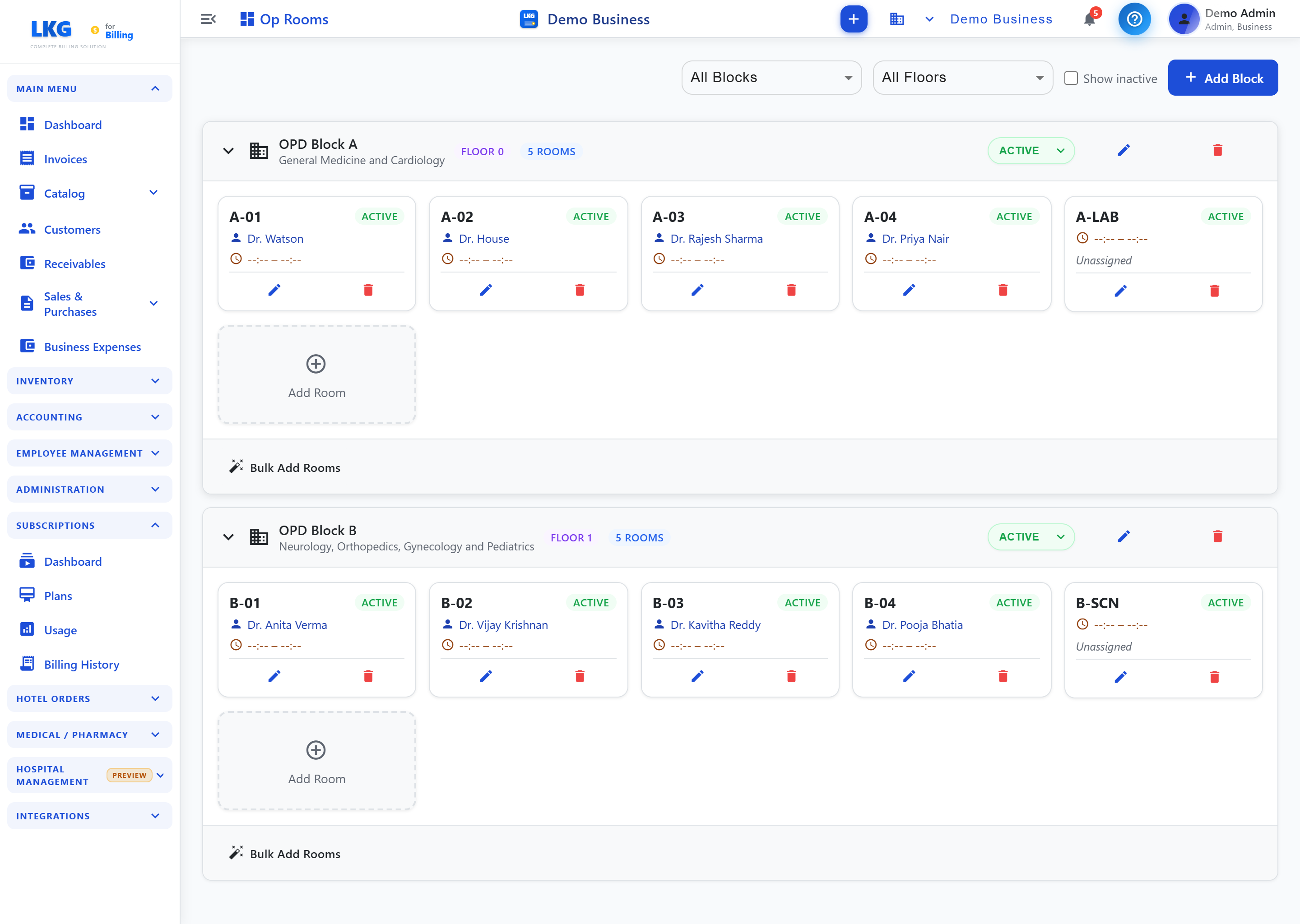Screen dimensions: 1300x924
Task: Collapse sidebar with hamburger menu icon
Action: click(x=209, y=19)
